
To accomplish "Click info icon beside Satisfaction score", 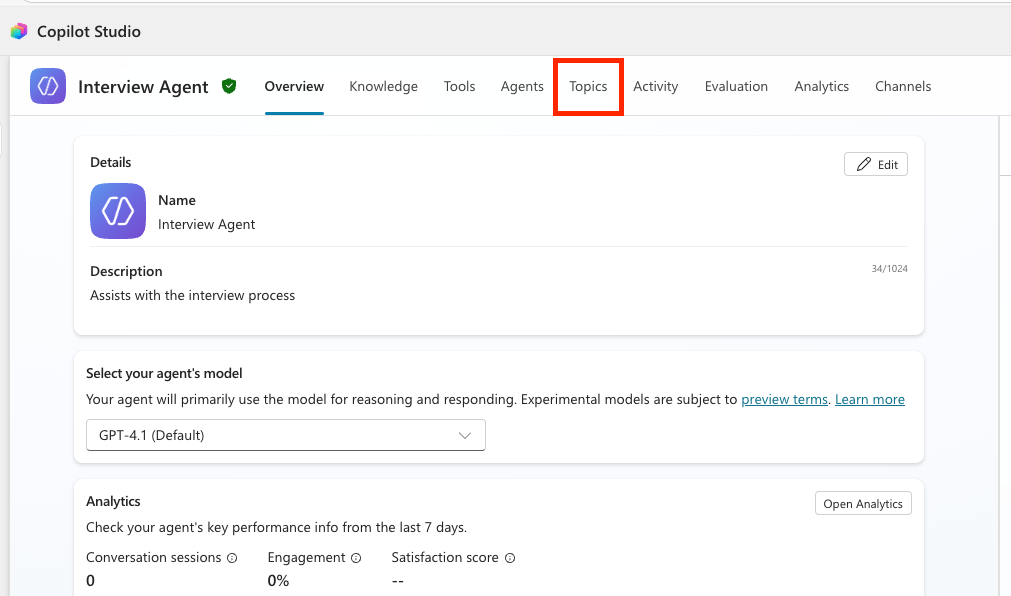I will (510, 558).
